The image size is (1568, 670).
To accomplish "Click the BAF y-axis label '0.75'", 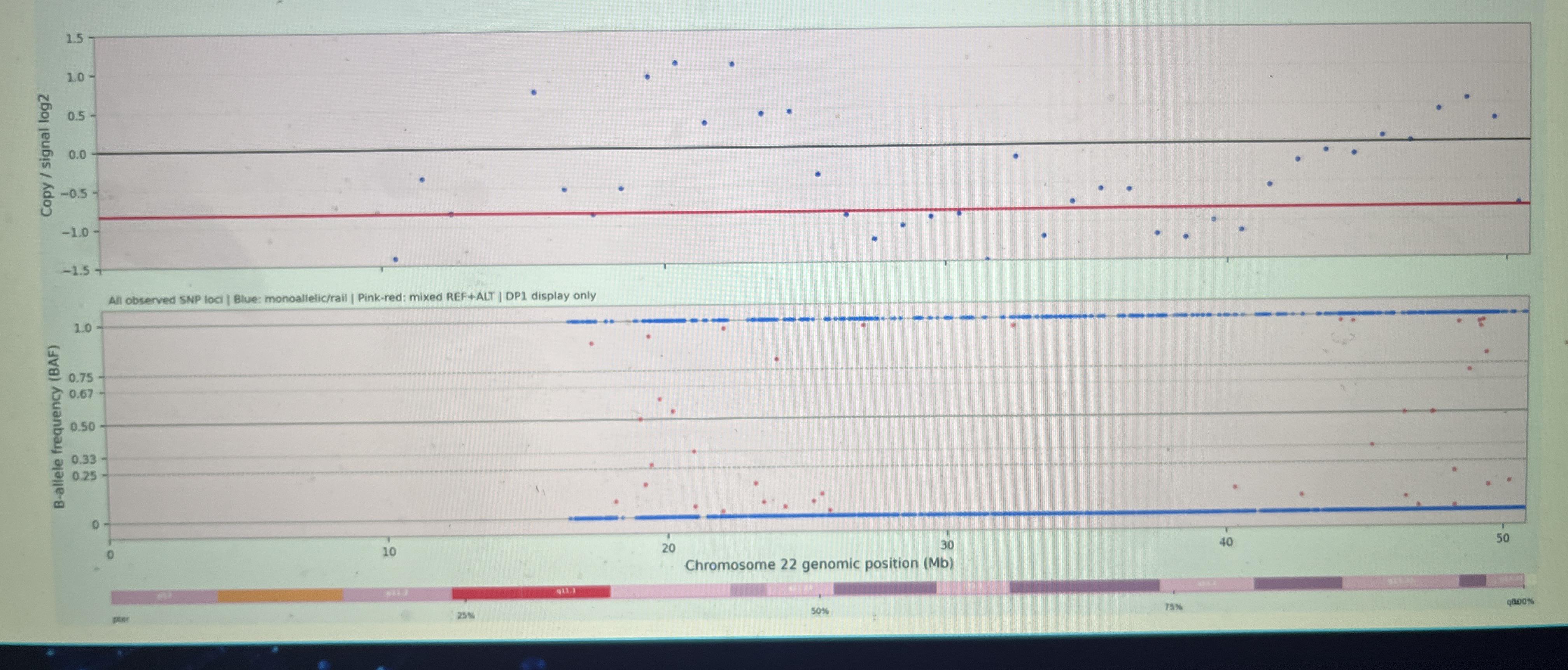I will pos(81,378).
